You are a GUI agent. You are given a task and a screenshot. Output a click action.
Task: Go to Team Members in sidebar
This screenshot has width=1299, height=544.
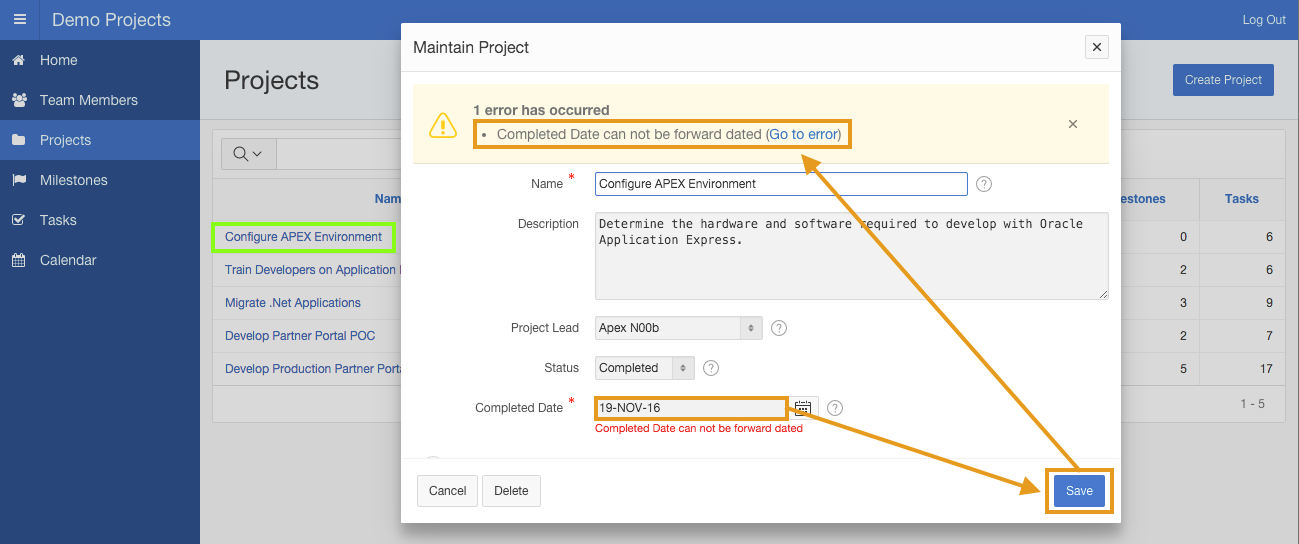88,100
